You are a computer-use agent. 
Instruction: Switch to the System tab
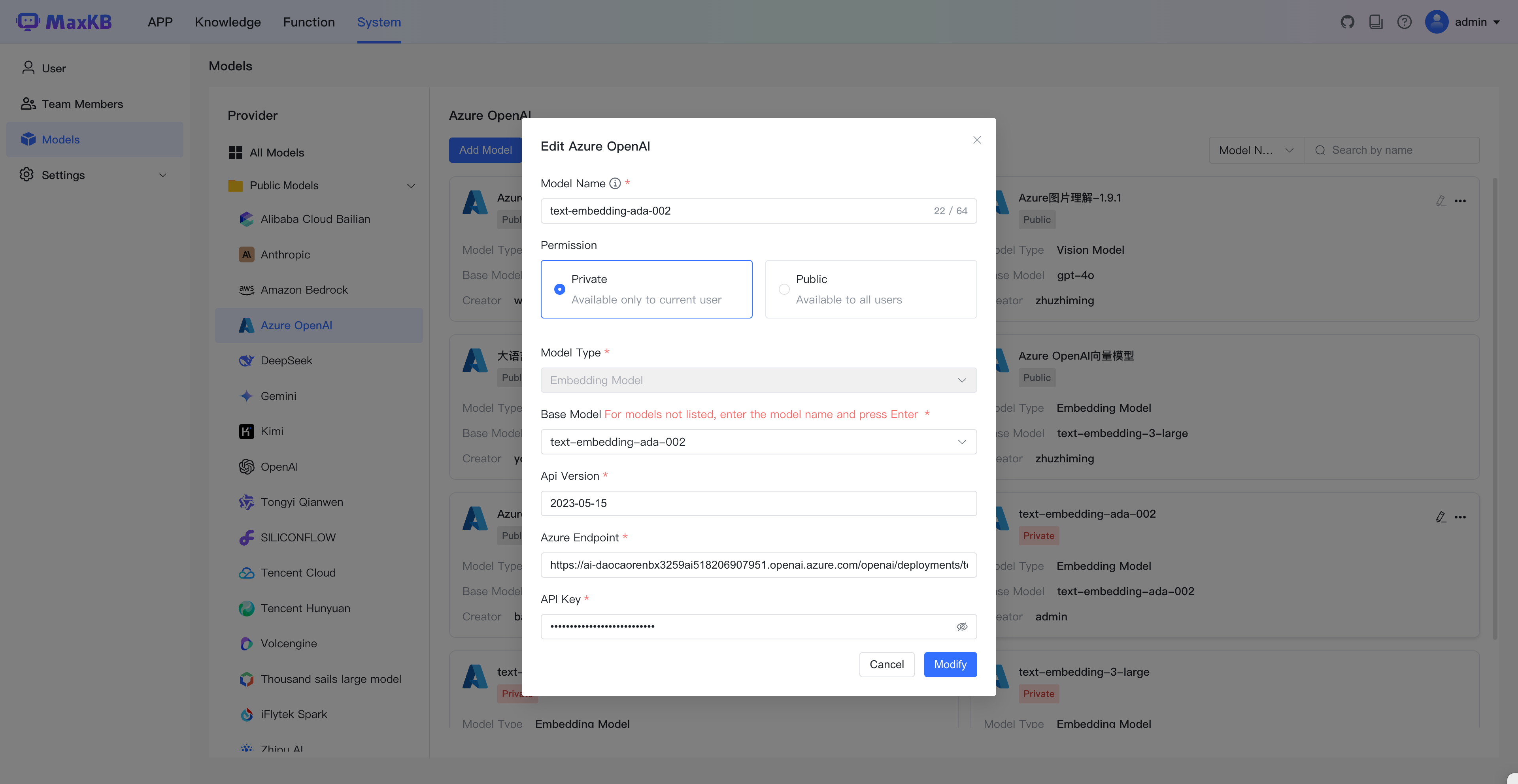[378, 22]
